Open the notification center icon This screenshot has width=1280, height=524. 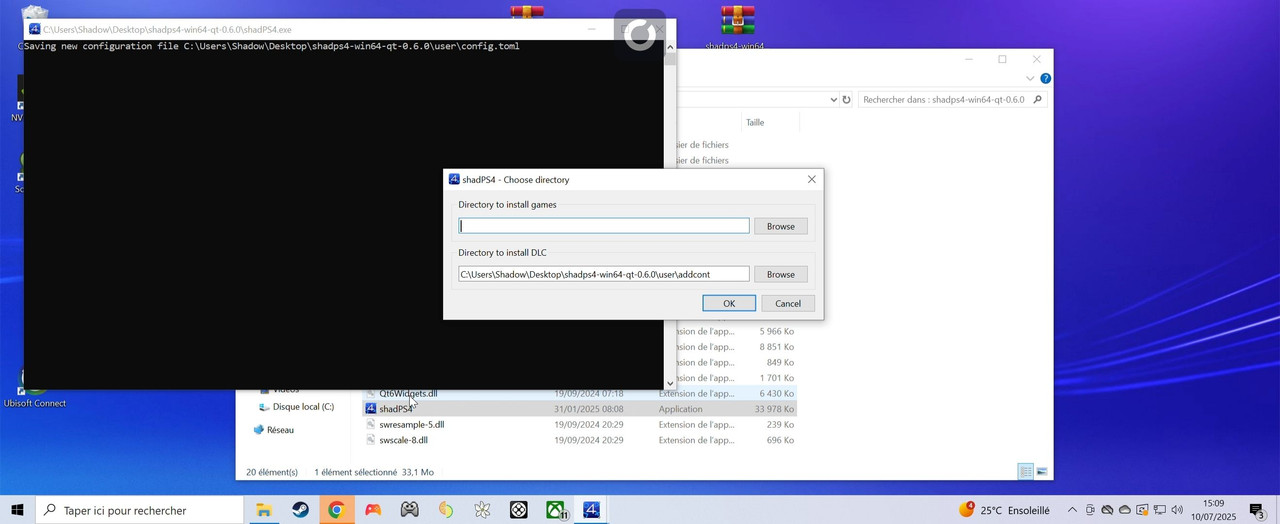(x=1258, y=511)
